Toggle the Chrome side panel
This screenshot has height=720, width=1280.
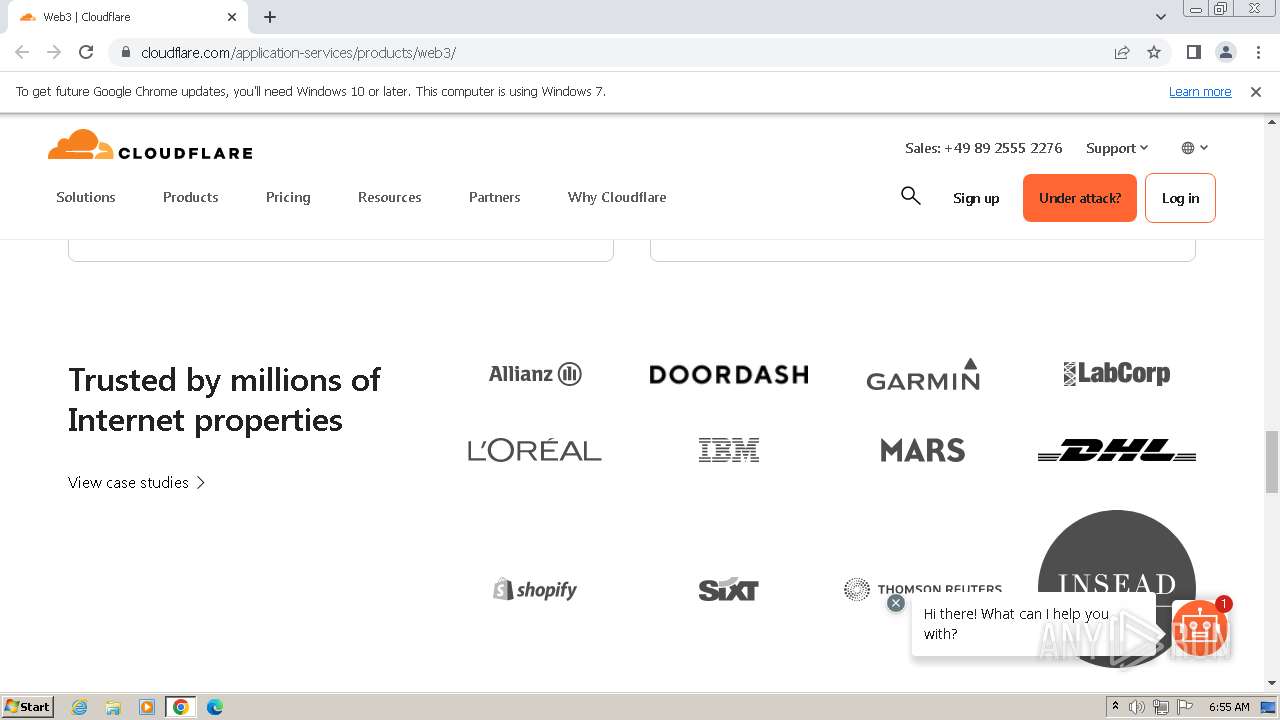click(1193, 52)
